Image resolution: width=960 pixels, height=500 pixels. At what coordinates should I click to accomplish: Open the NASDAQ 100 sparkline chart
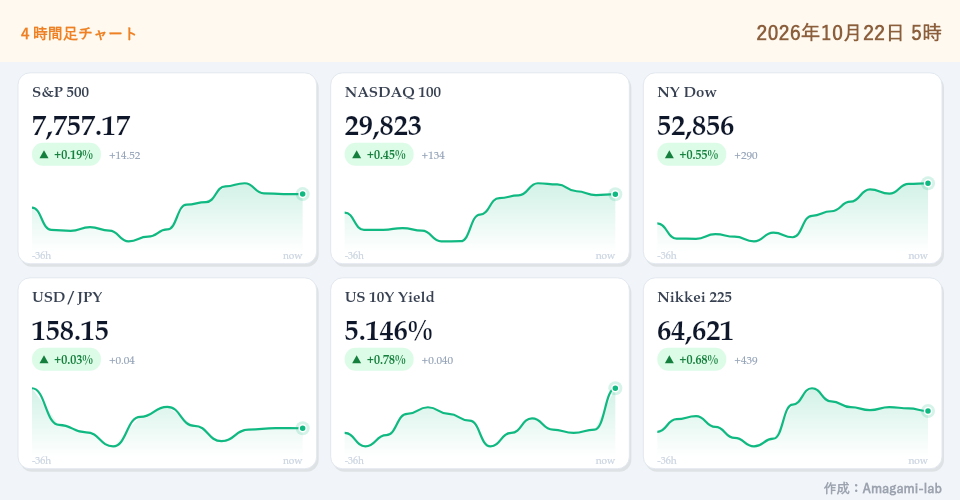pos(481,215)
